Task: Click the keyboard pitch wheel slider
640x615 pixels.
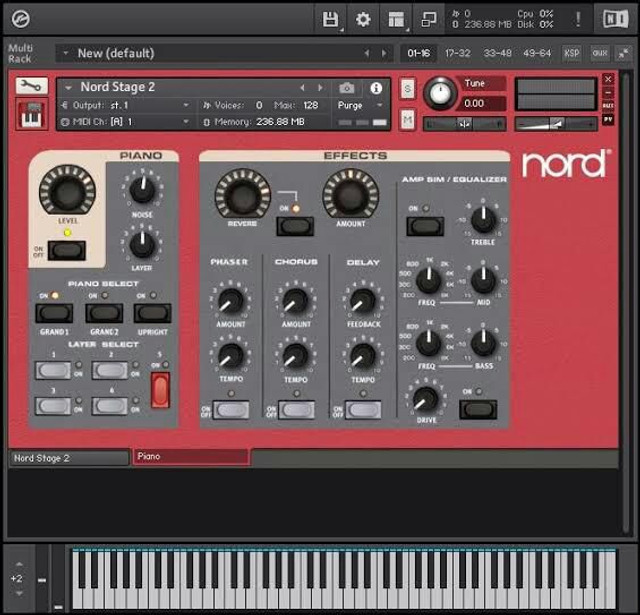Action: (x=42, y=578)
